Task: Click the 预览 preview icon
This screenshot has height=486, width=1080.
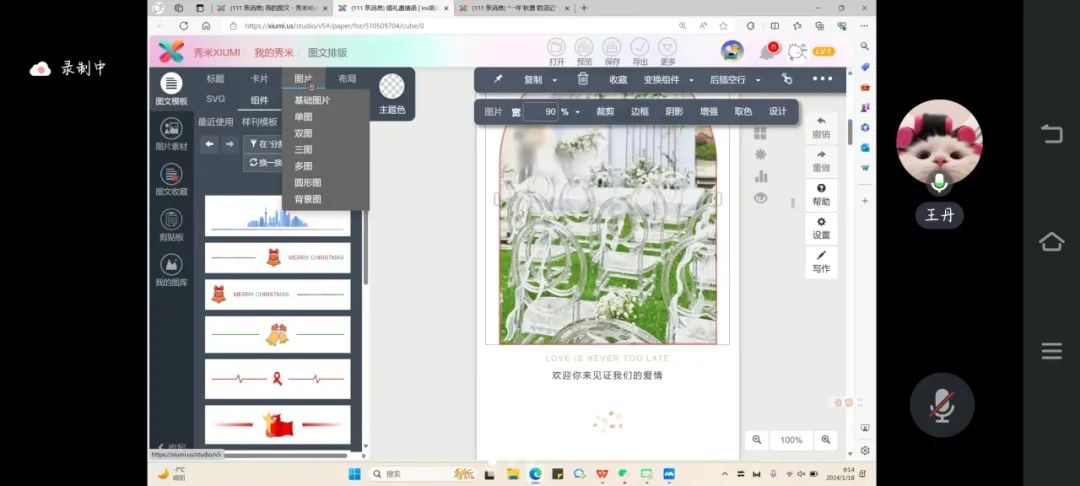Action: [x=584, y=51]
